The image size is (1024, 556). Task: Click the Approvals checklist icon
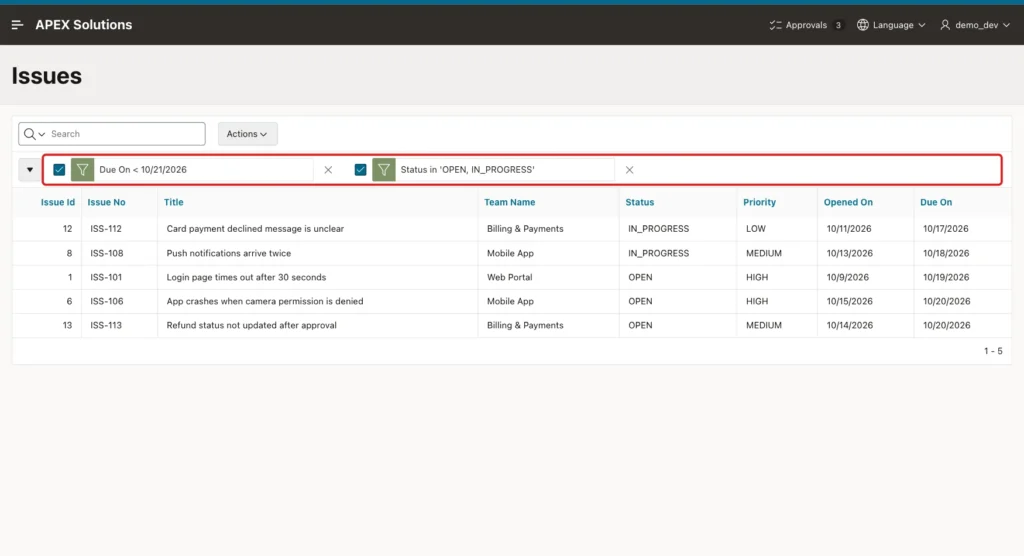click(775, 25)
